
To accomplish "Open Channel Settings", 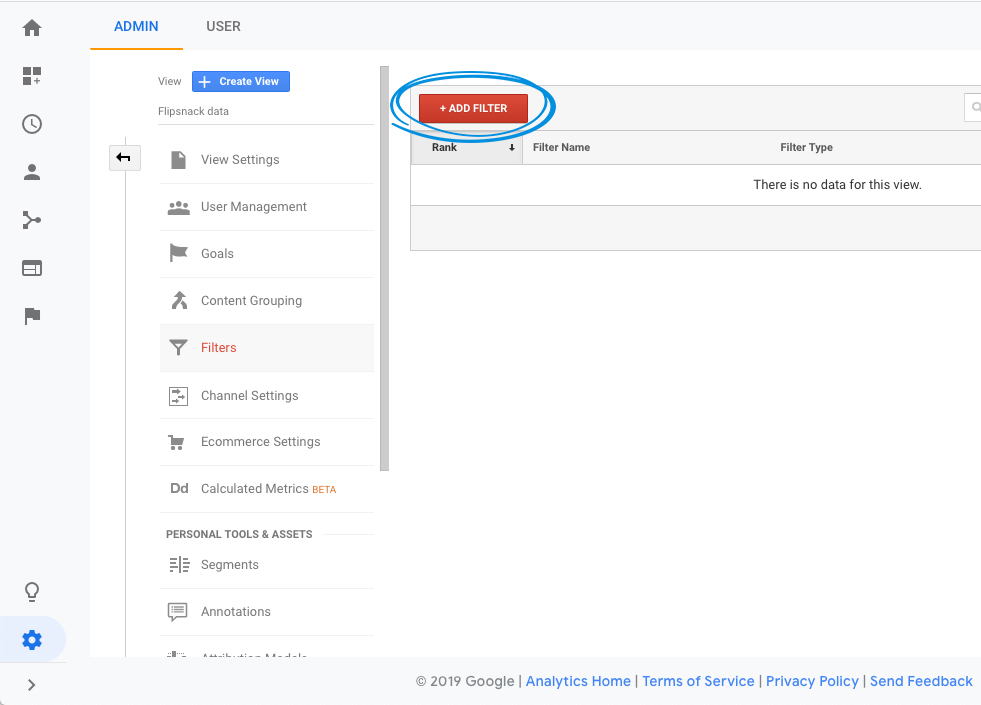I will click(267, 395).
